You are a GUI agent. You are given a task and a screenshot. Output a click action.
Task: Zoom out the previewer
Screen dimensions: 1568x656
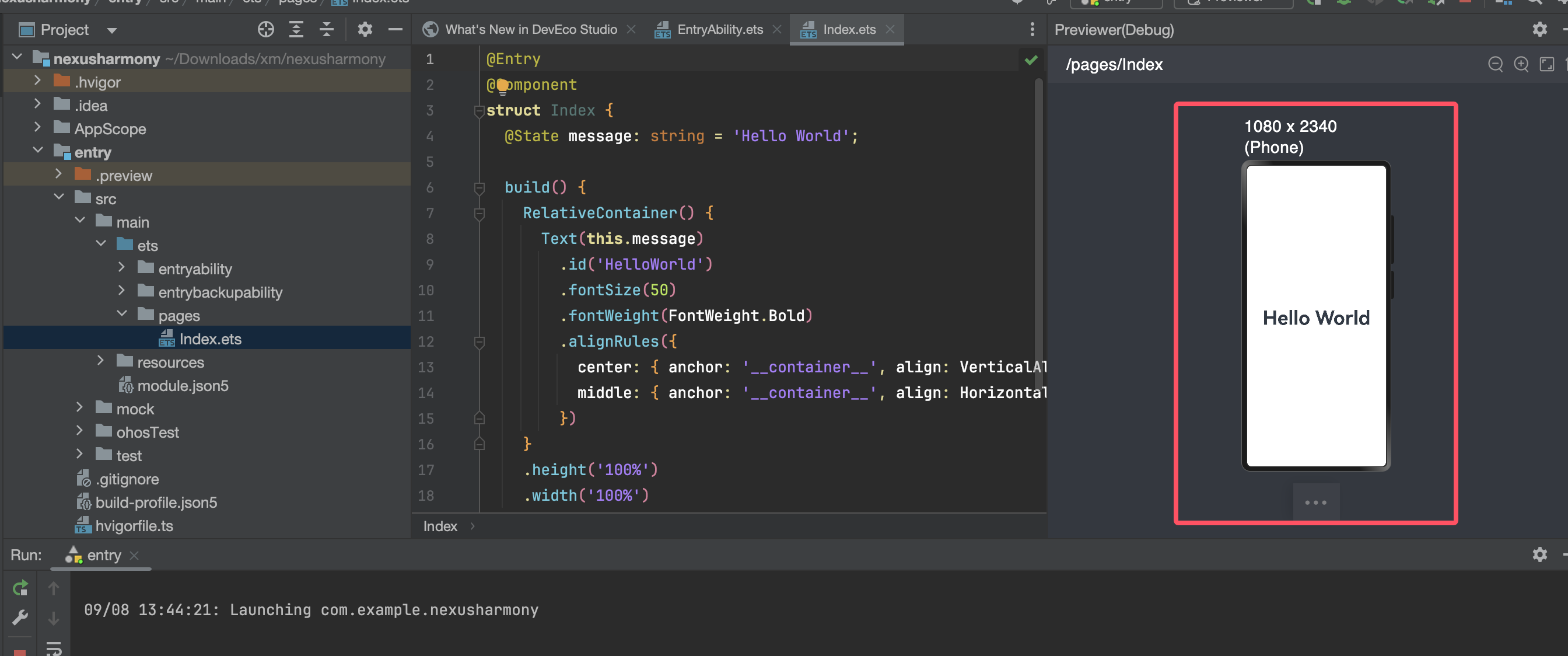click(1495, 64)
